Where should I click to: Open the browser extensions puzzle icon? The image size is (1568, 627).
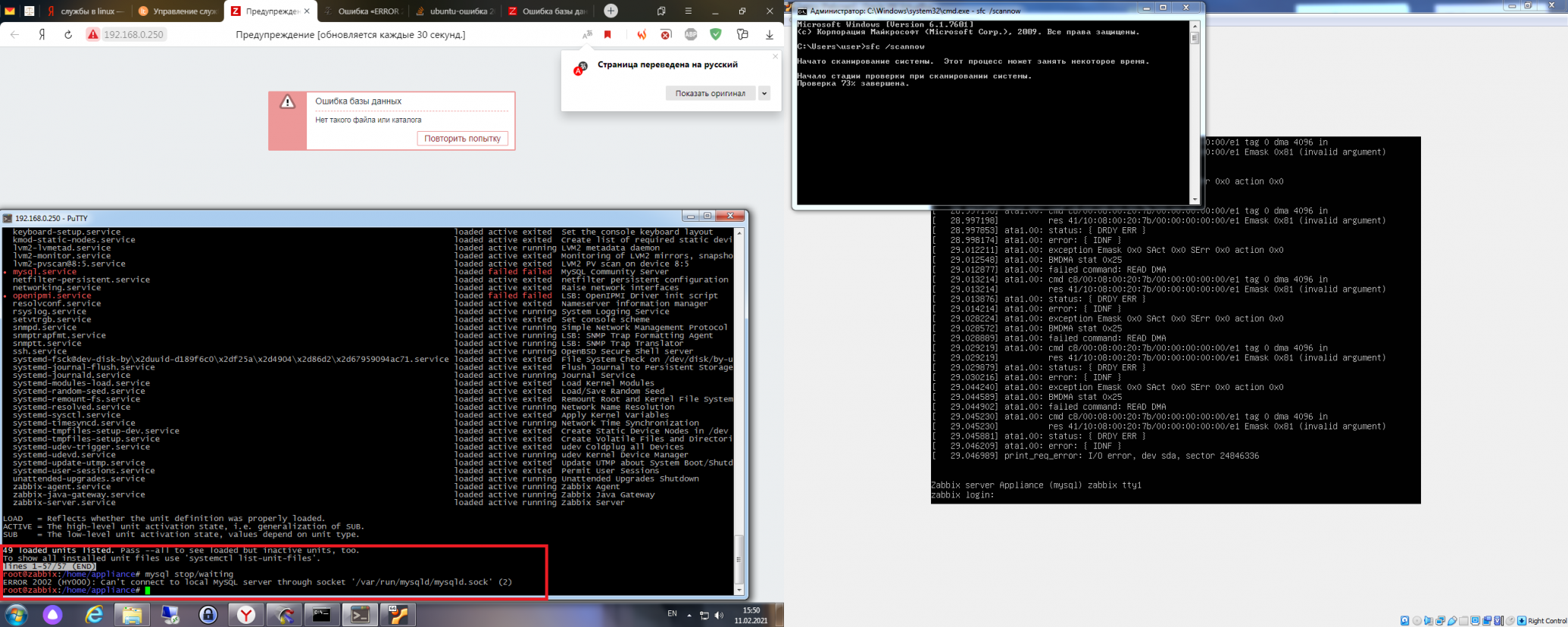(742, 35)
